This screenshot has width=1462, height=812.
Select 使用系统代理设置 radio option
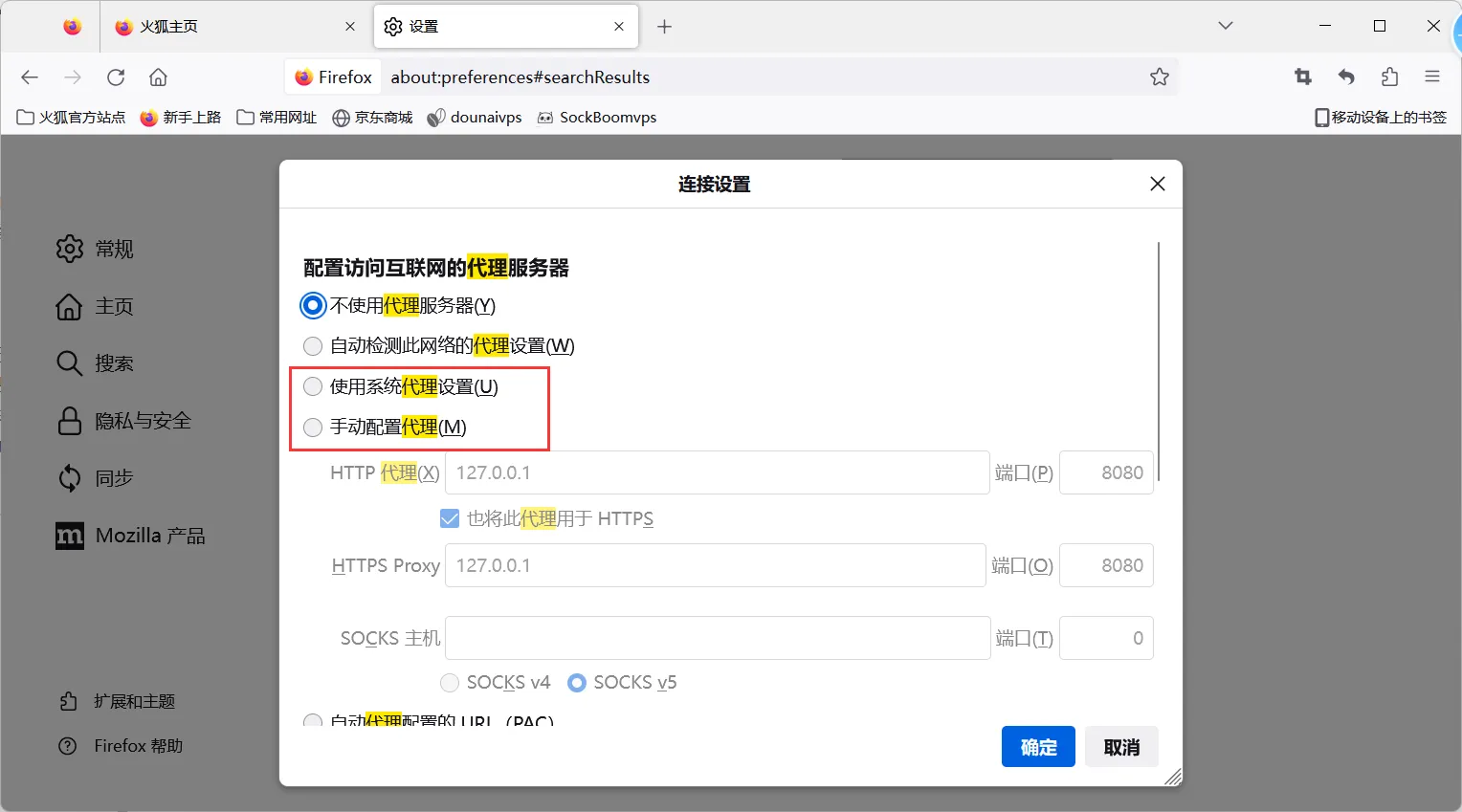click(313, 386)
